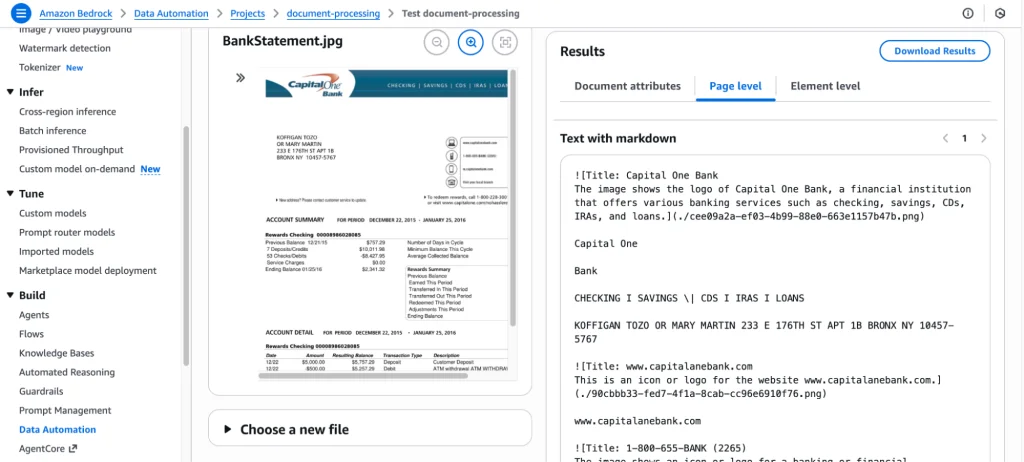The height and width of the screenshot is (462, 1024).
Task: Click the sidebar vertical scrollbar
Action: coord(185,245)
